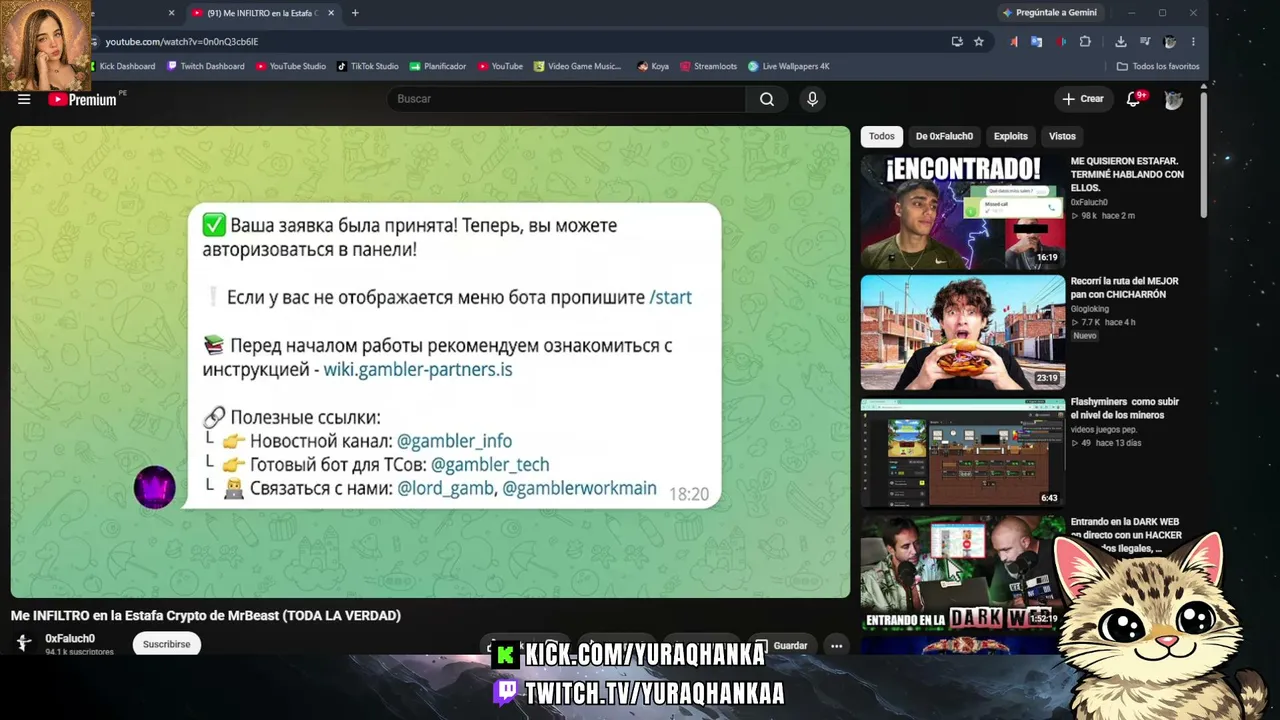The height and width of the screenshot is (720, 1280).
Task: Open the YouTube account avatar menu
Action: [1173, 99]
